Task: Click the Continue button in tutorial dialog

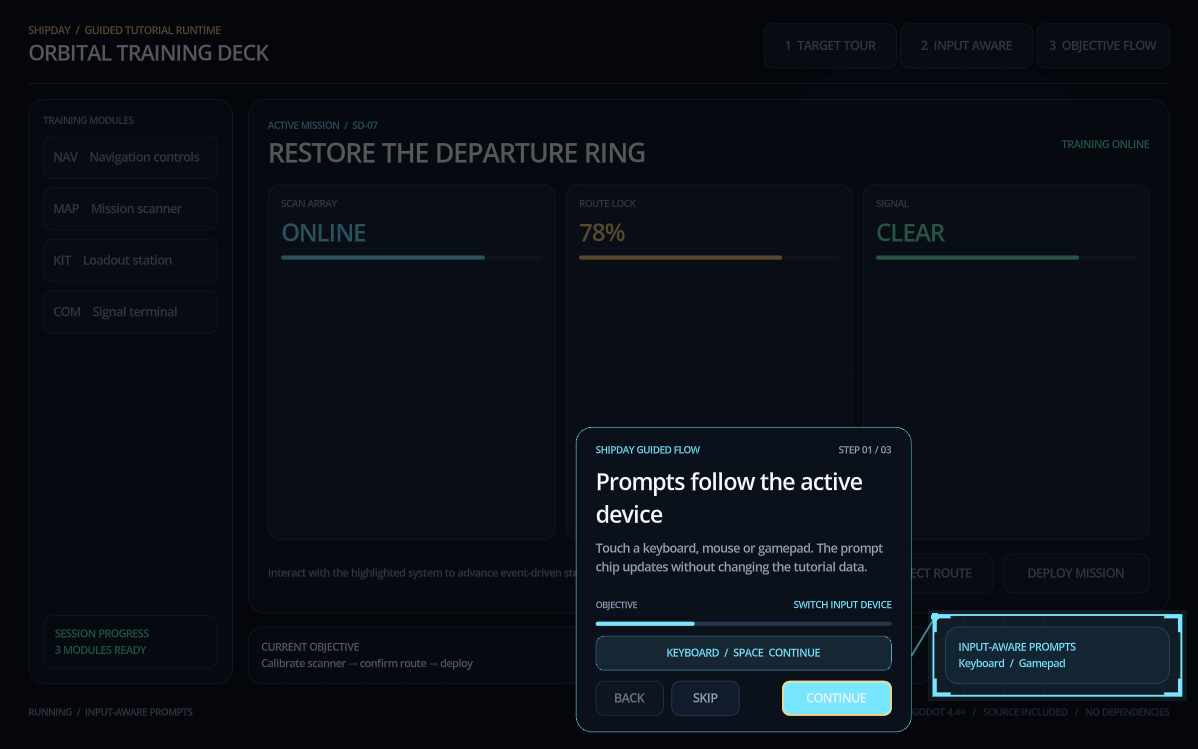Action: pos(837,698)
